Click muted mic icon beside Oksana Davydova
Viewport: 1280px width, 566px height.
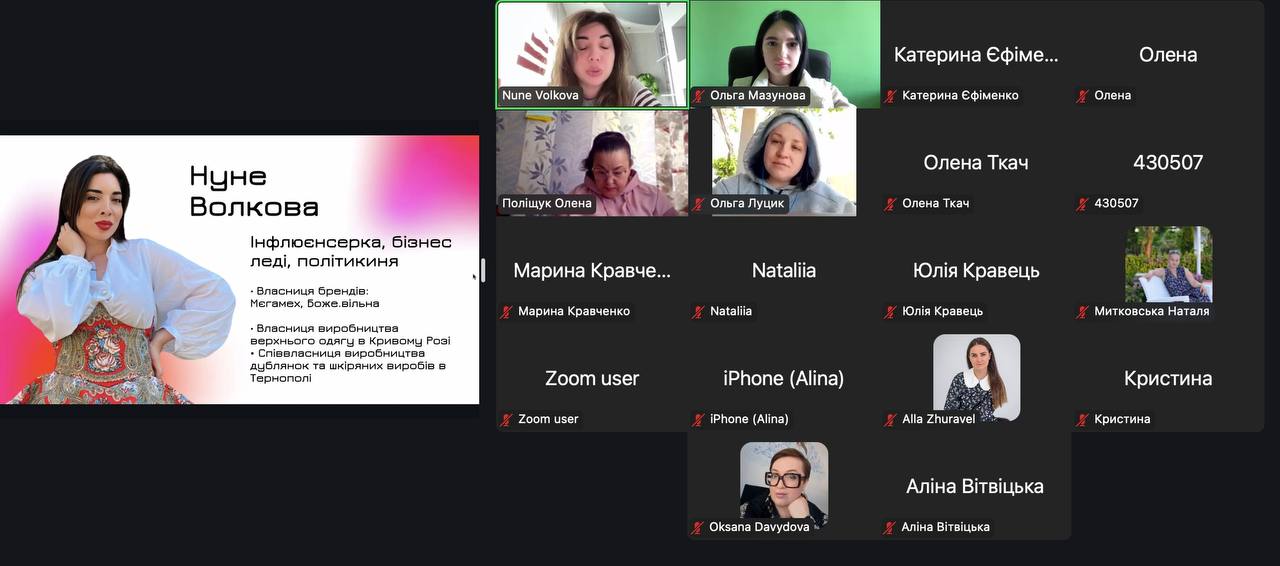click(698, 528)
